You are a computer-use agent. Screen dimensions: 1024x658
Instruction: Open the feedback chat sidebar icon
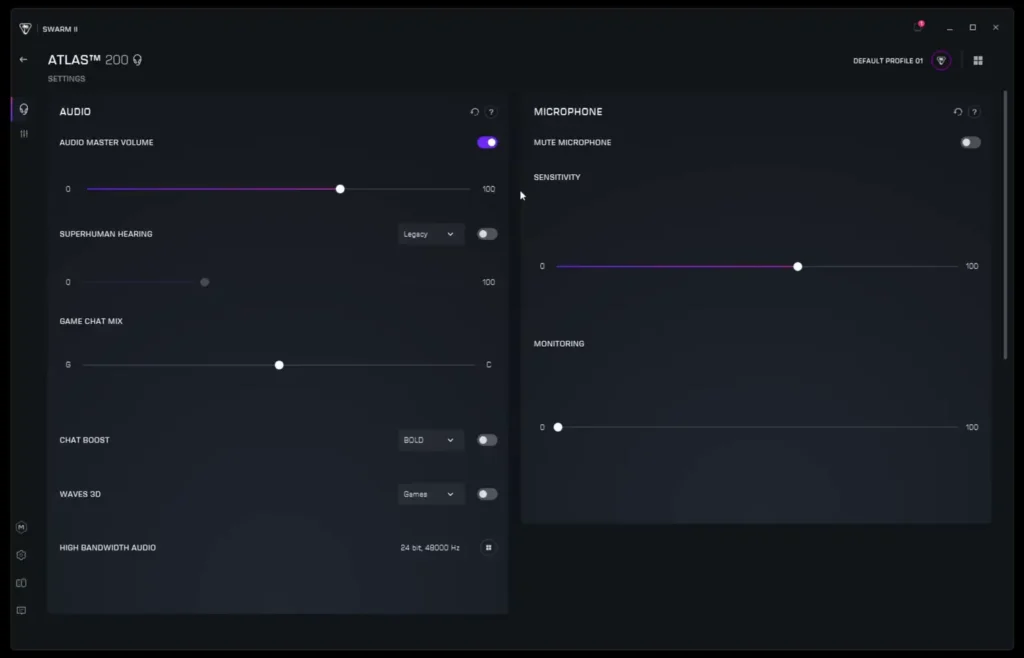tap(22, 610)
